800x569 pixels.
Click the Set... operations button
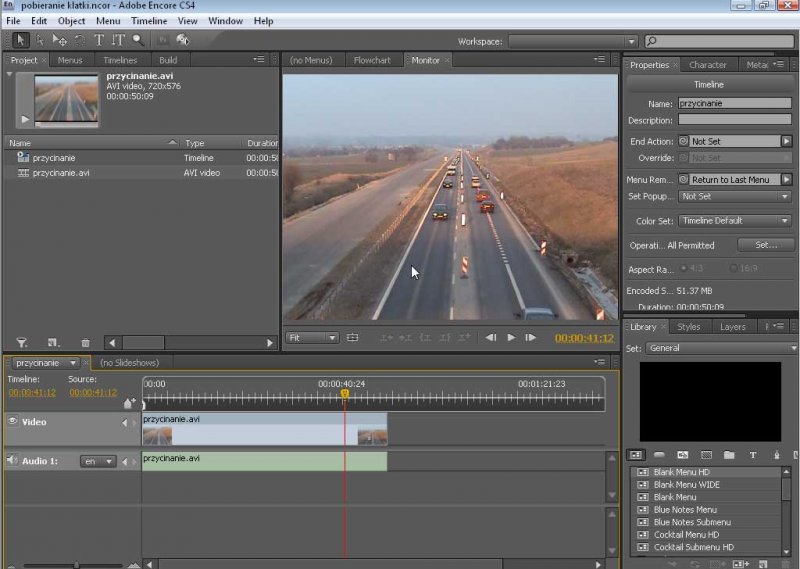(x=766, y=245)
